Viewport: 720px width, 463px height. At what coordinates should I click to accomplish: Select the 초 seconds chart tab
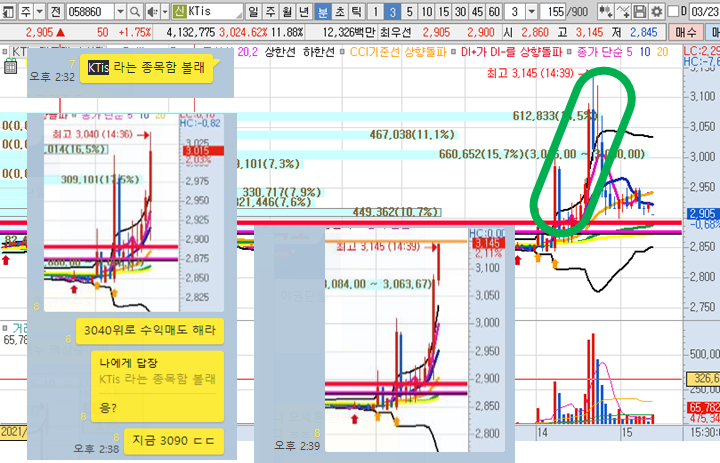click(x=340, y=11)
